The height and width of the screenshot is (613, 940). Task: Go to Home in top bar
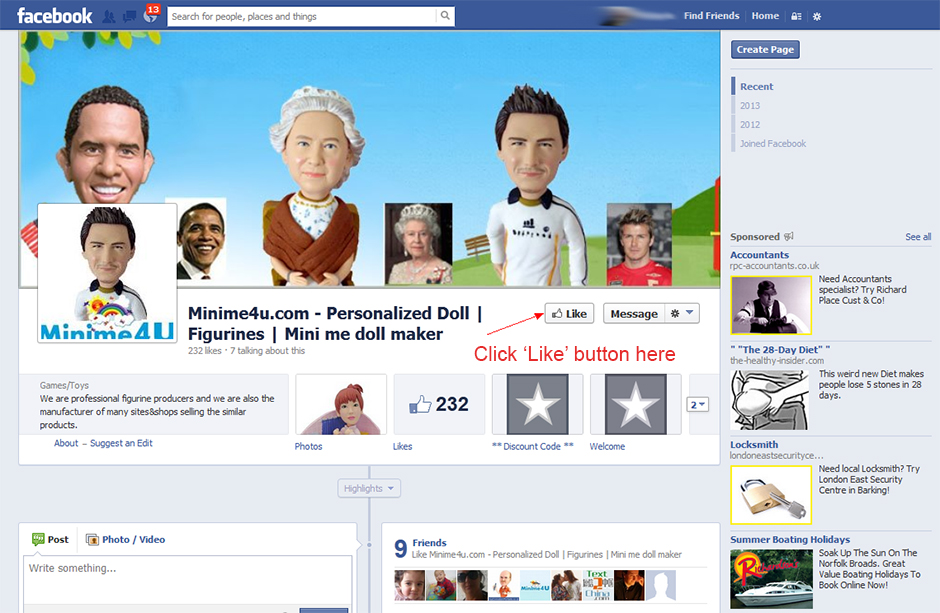coord(765,16)
